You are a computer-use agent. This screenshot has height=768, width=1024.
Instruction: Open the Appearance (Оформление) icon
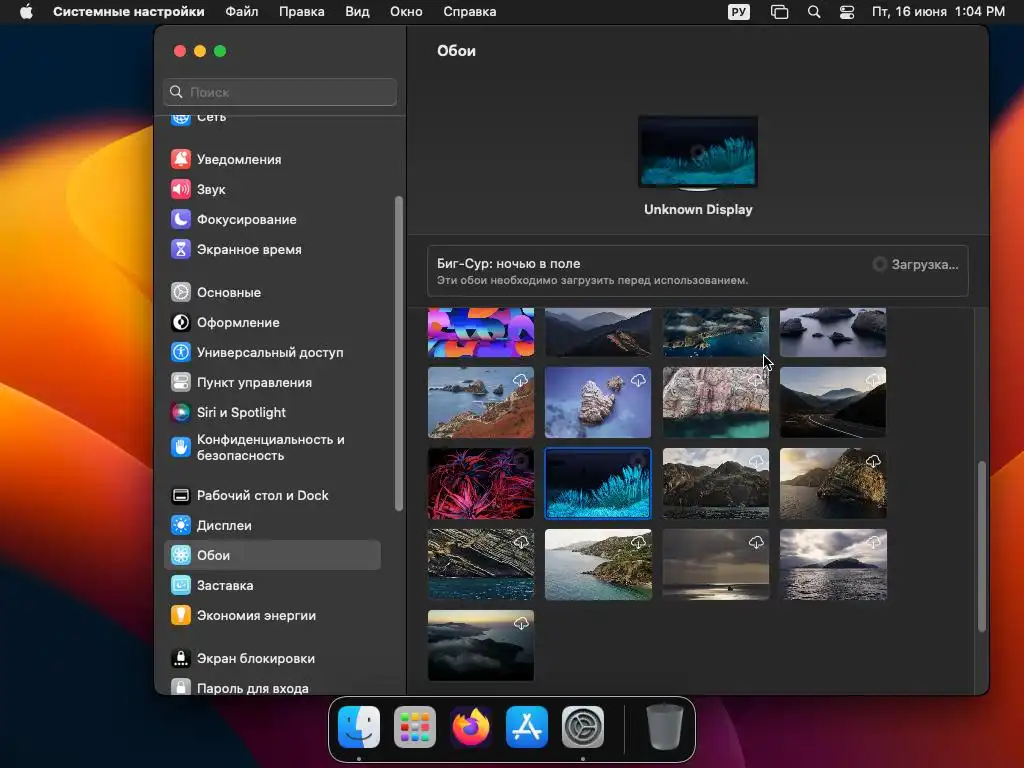point(181,323)
